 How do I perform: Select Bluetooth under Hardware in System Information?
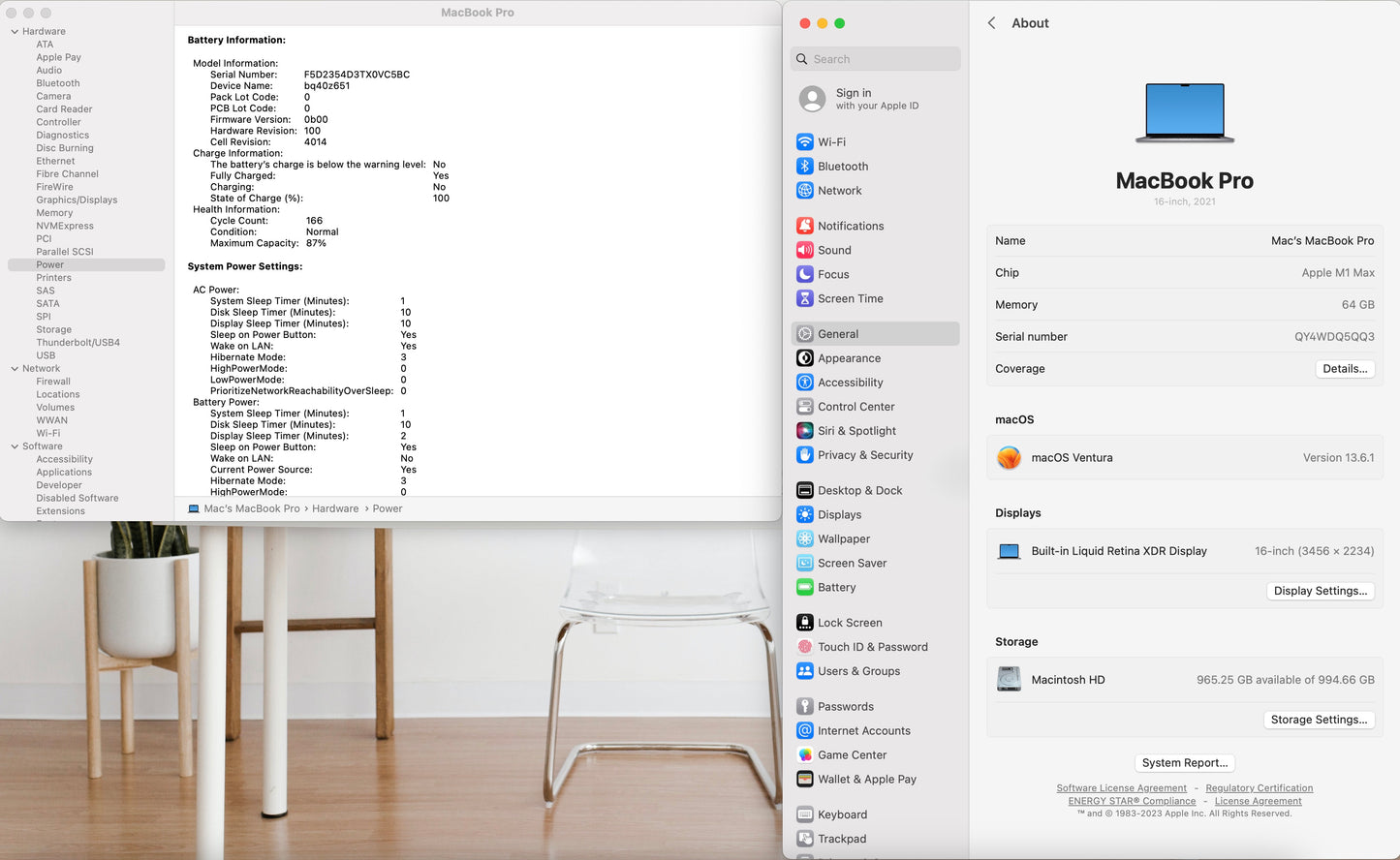[x=58, y=83]
